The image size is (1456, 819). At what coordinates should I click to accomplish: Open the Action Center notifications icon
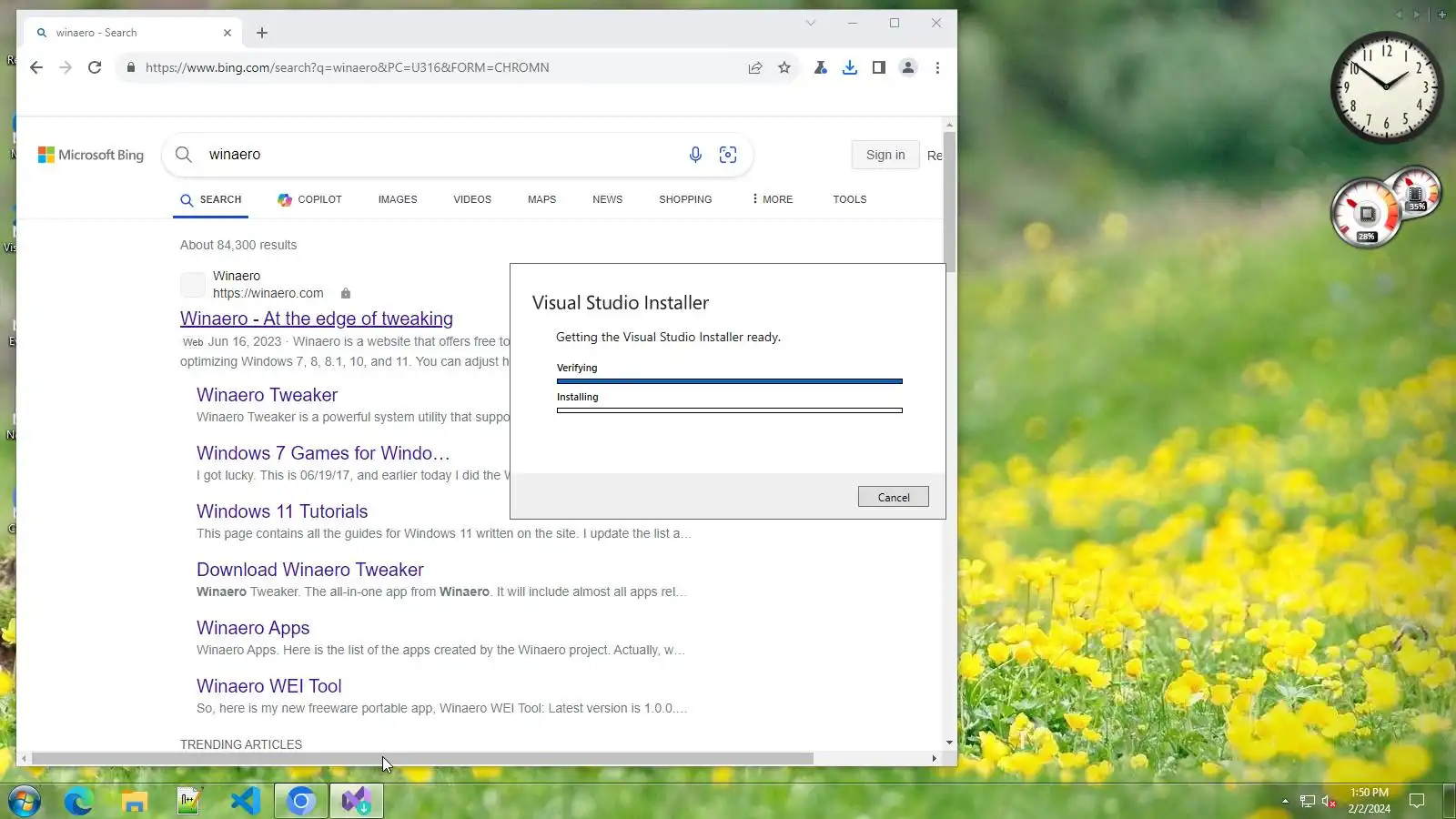1417,802
